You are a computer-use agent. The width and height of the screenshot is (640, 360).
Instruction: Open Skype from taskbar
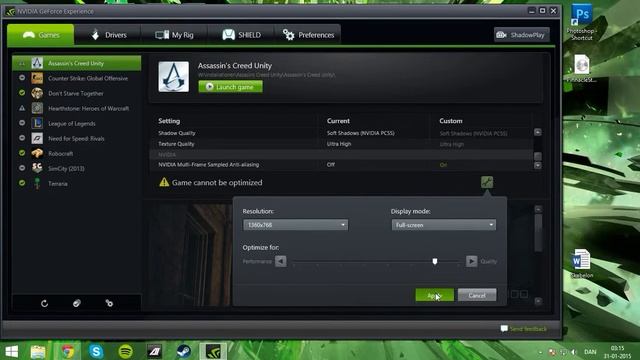(x=96, y=351)
